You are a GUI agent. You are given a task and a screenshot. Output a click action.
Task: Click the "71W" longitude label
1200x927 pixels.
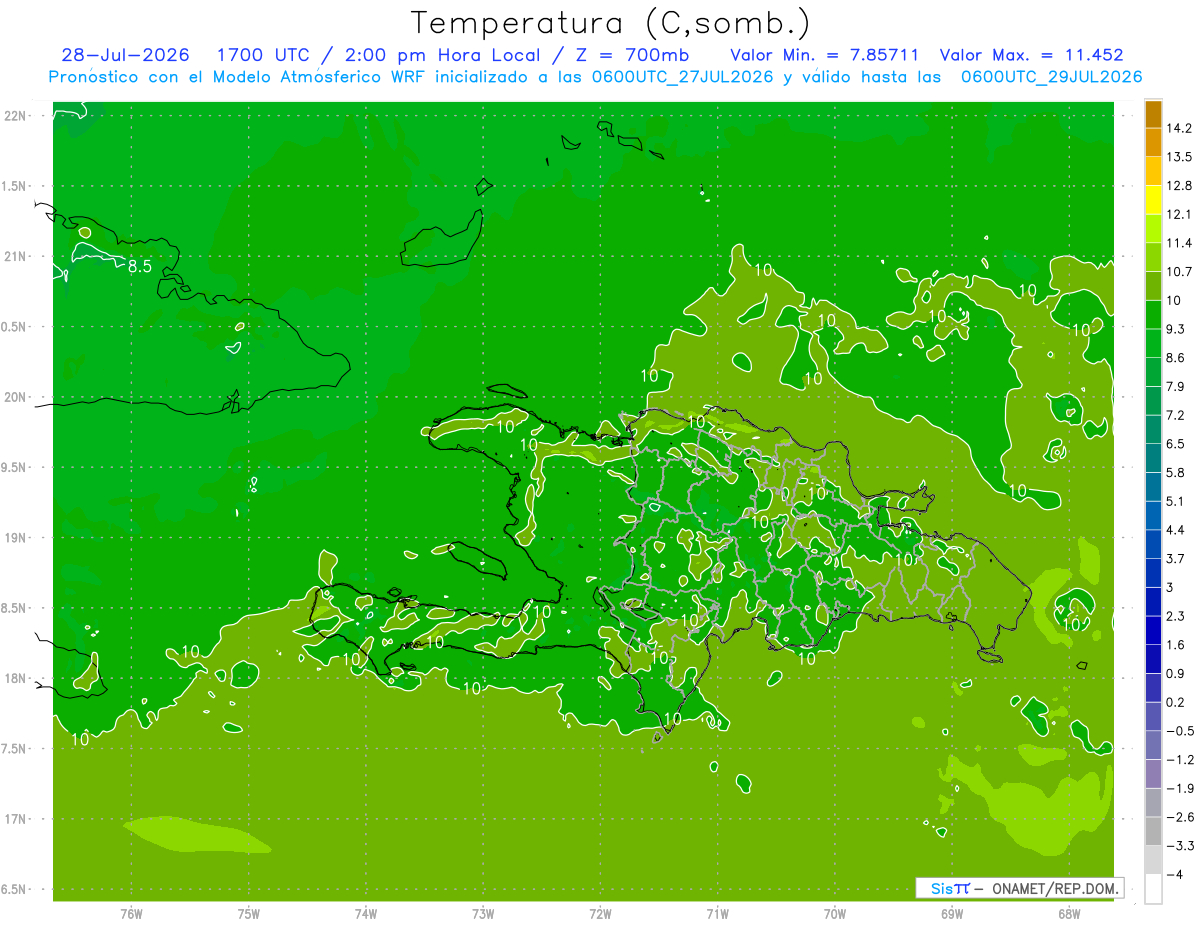(x=717, y=913)
